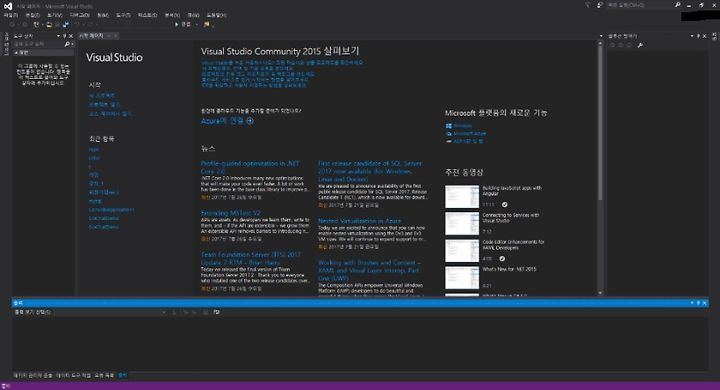Click the Open File toolbar icon
The height and width of the screenshot is (390, 720).
[x=49, y=24]
